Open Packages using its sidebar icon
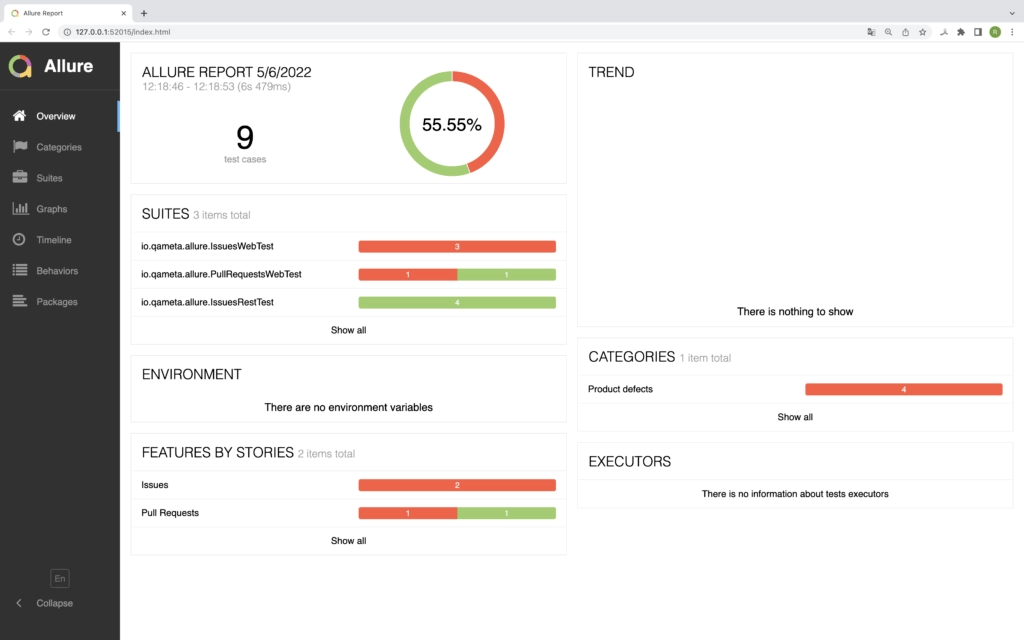Image resolution: width=1024 pixels, height=640 pixels. click(22, 301)
